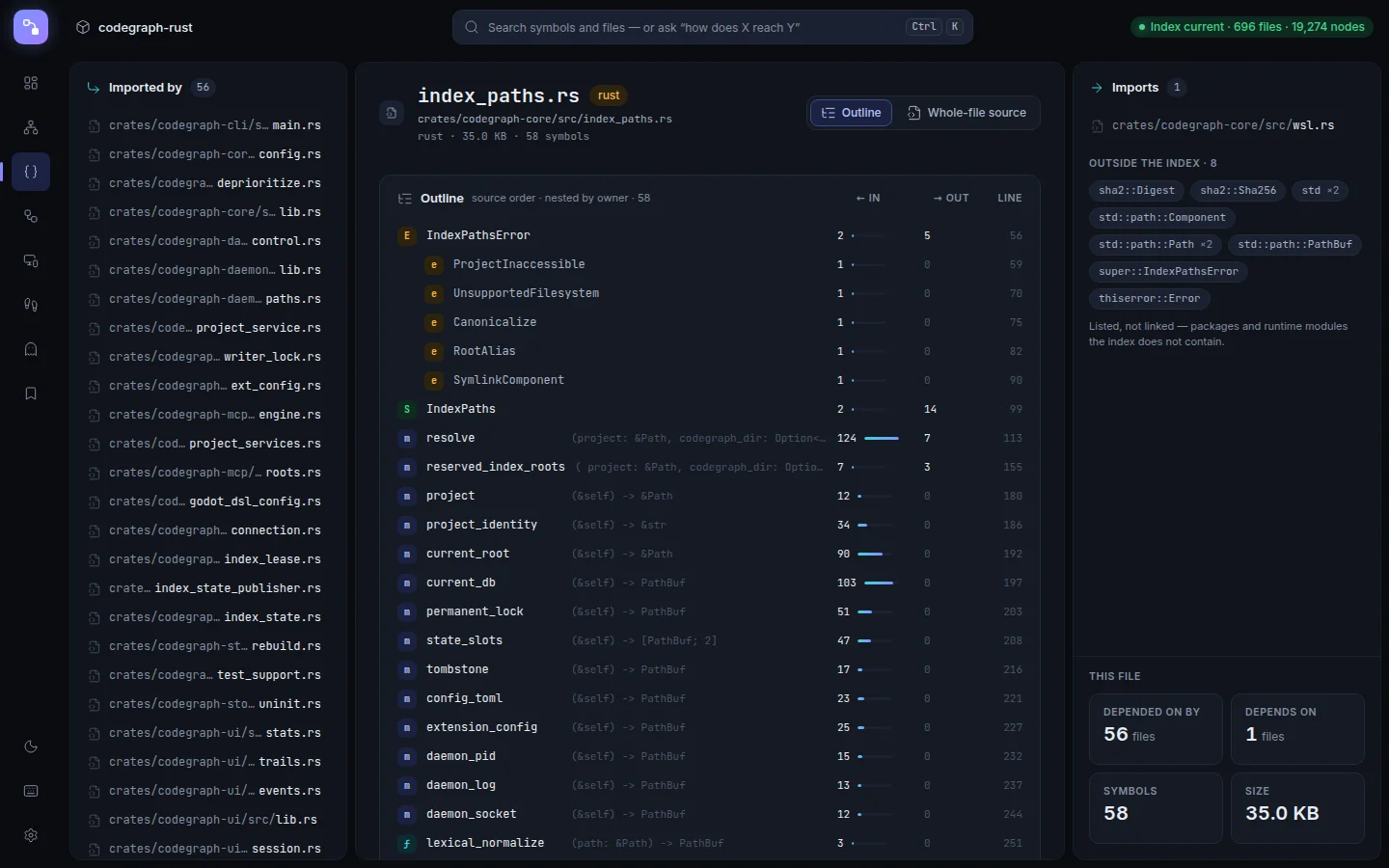Open settings gear icon
The image size is (1389, 868).
31,835
